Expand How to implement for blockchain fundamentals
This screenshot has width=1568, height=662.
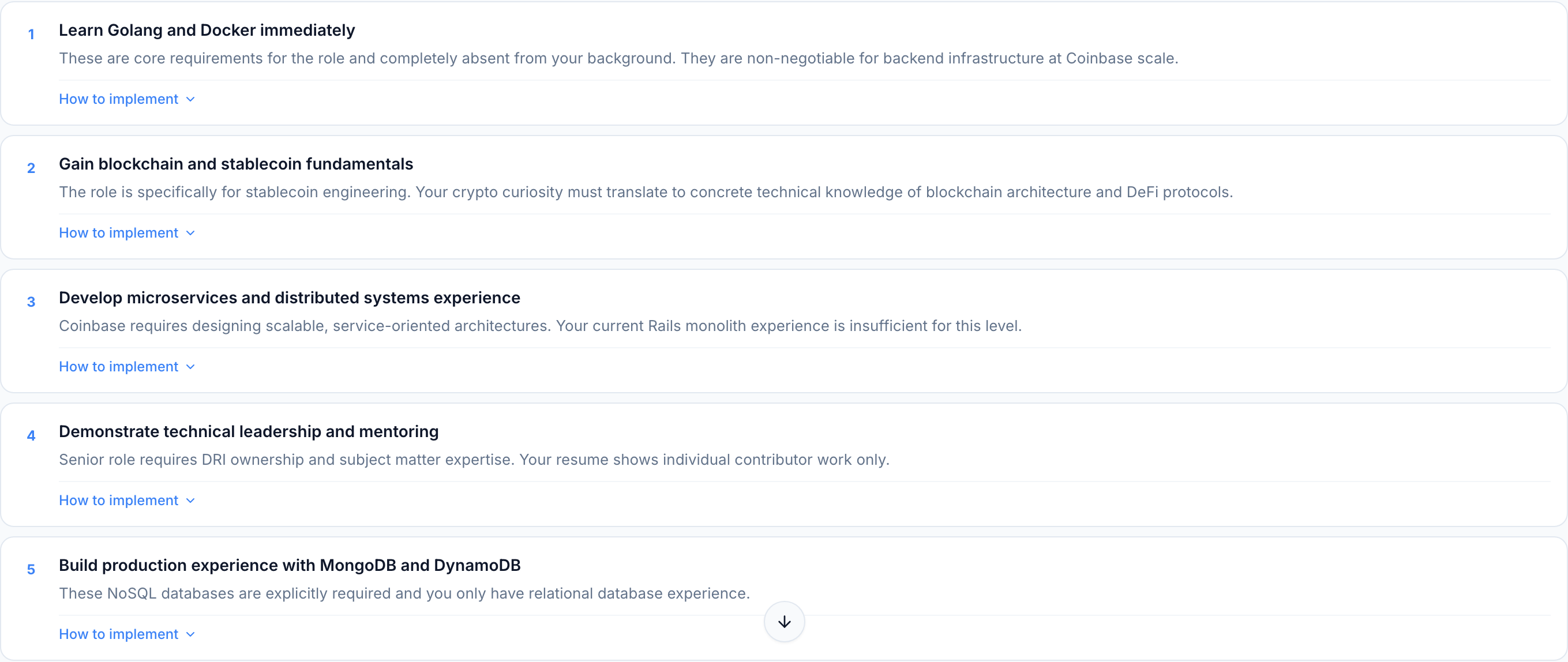pos(119,233)
